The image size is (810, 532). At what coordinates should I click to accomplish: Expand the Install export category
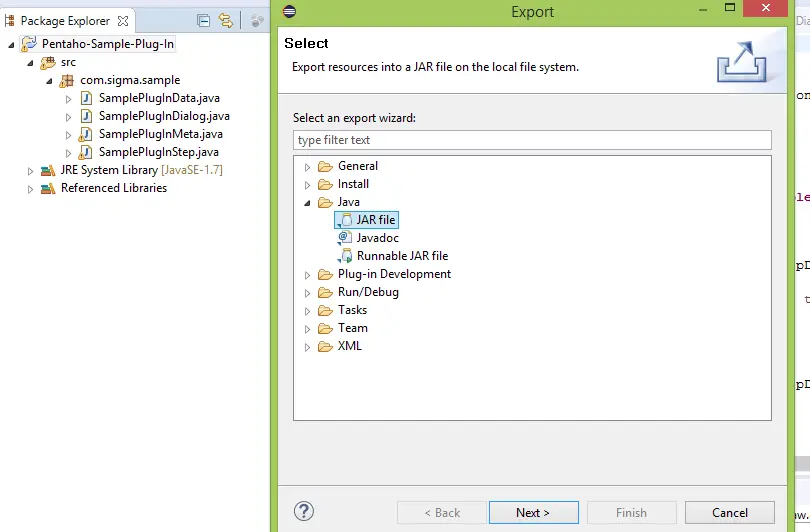(x=307, y=185)
